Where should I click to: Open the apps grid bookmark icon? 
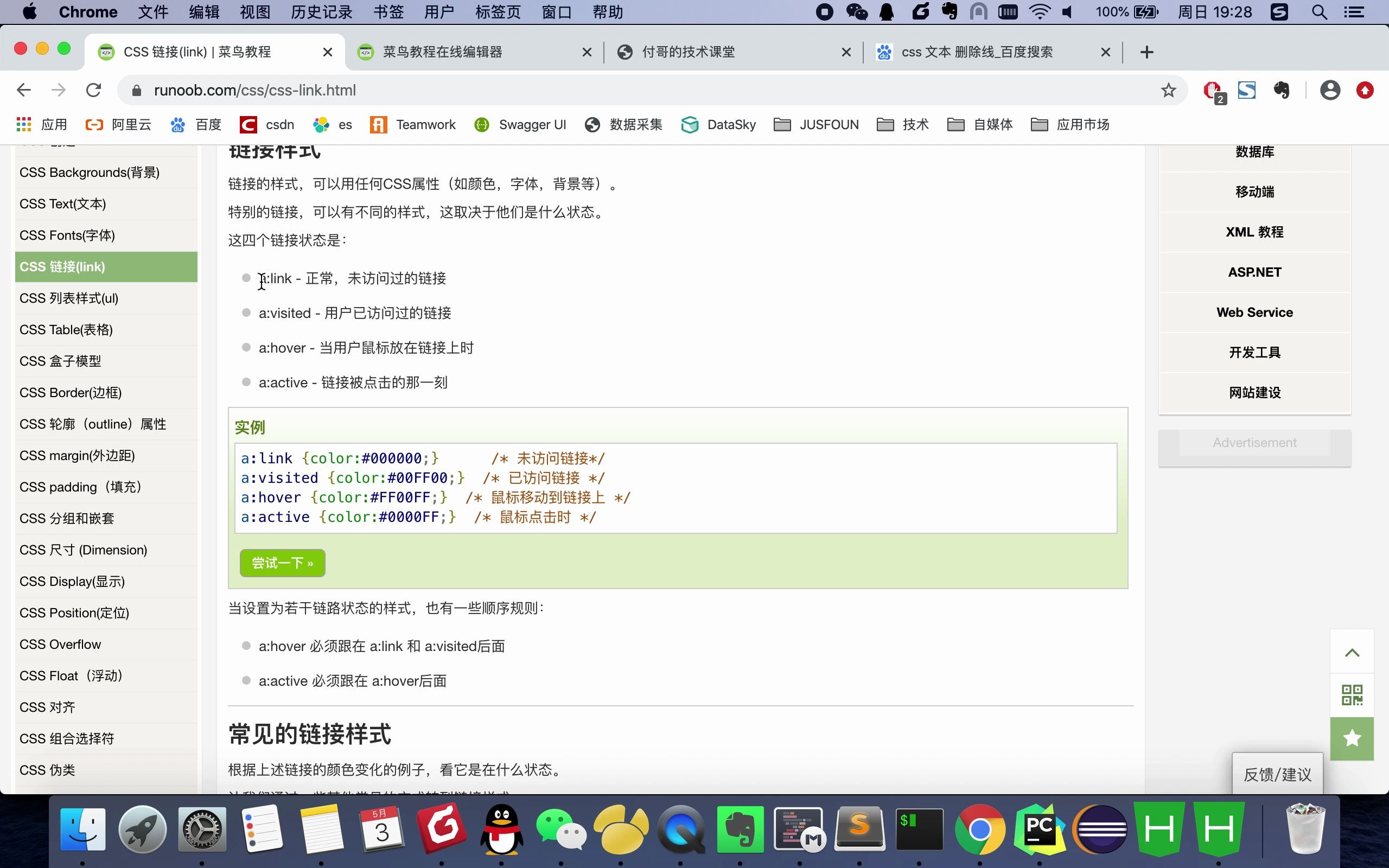(x=23, y=125)
